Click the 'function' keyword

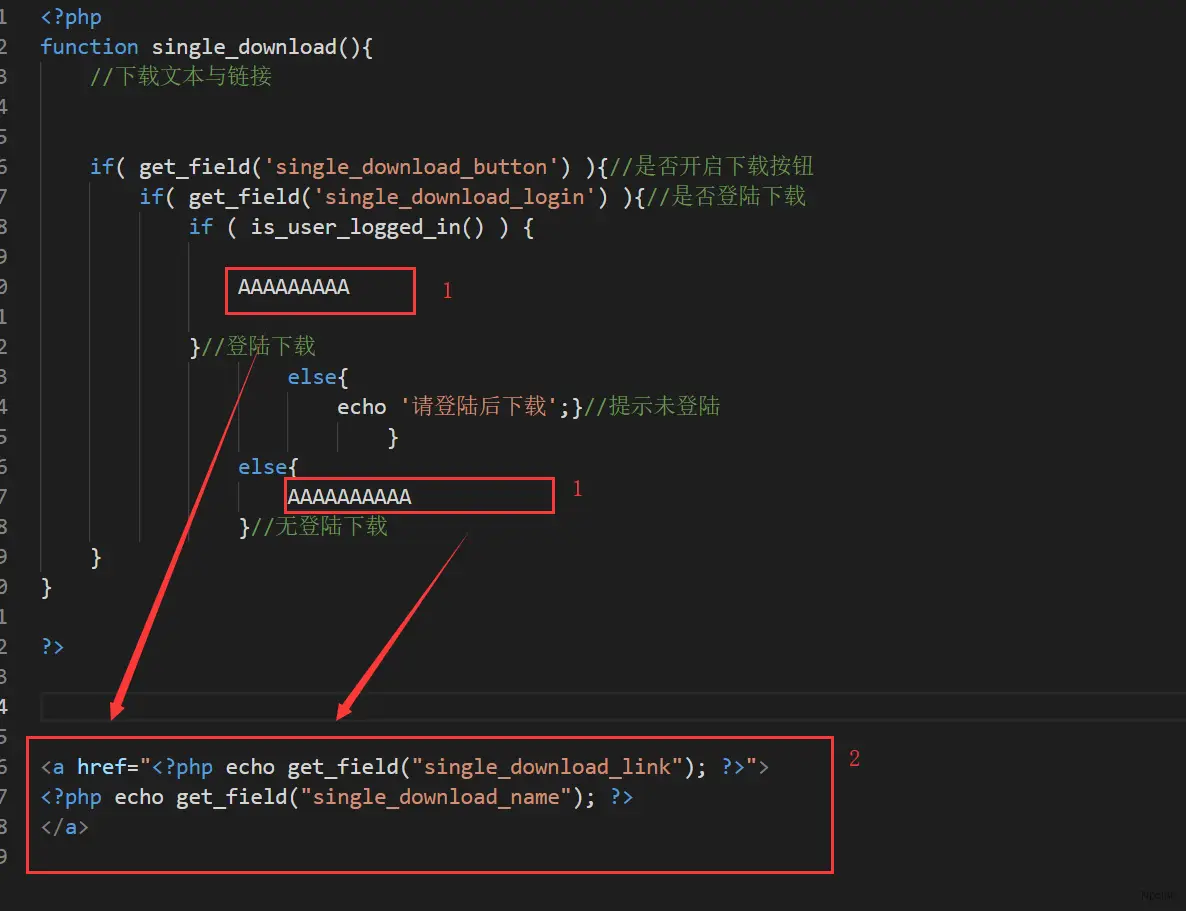coord(89,47)
